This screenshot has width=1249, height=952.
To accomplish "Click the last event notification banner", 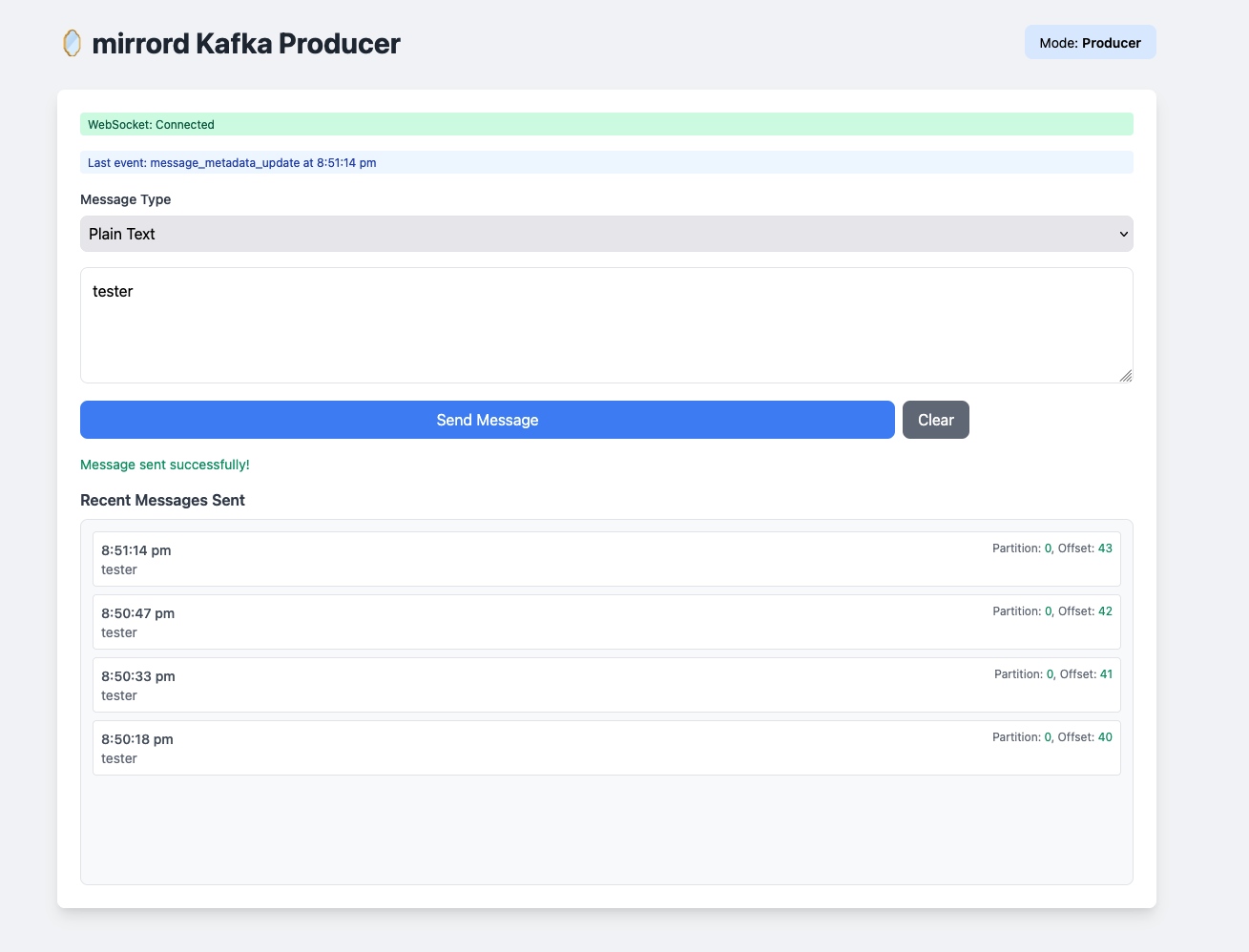I will 606,162.
